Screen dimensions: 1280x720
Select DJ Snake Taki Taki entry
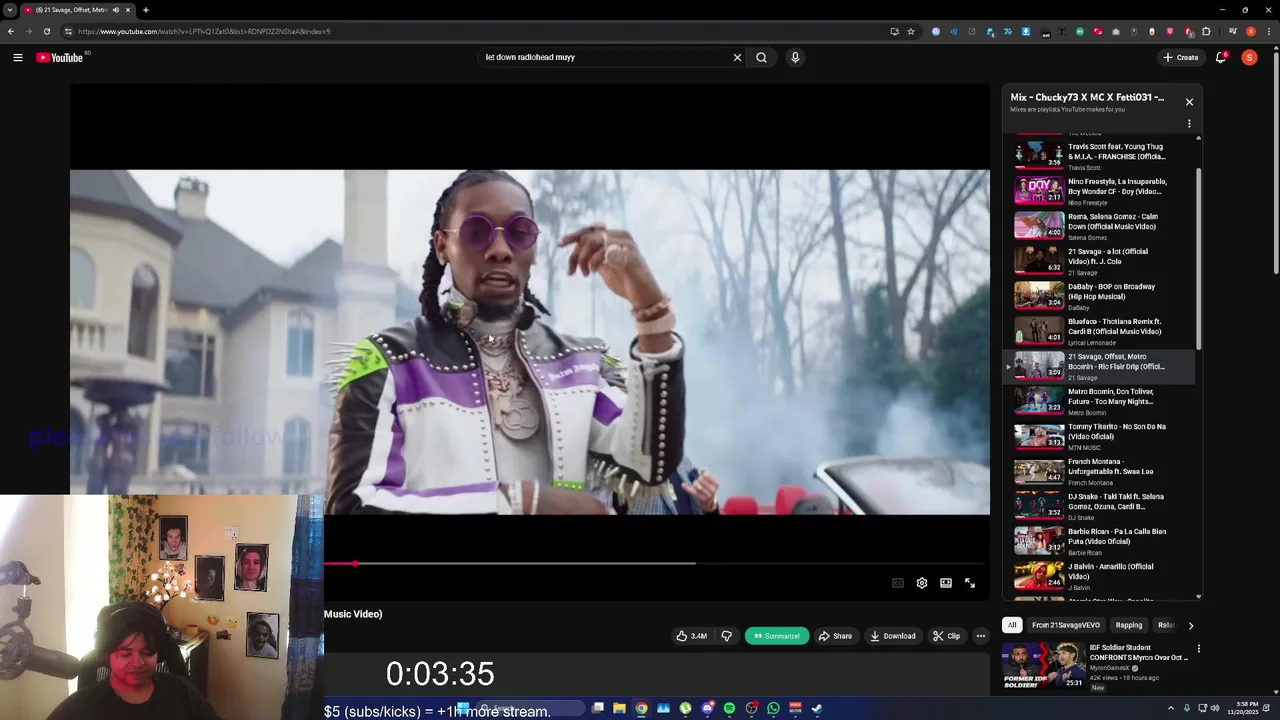1098,506
